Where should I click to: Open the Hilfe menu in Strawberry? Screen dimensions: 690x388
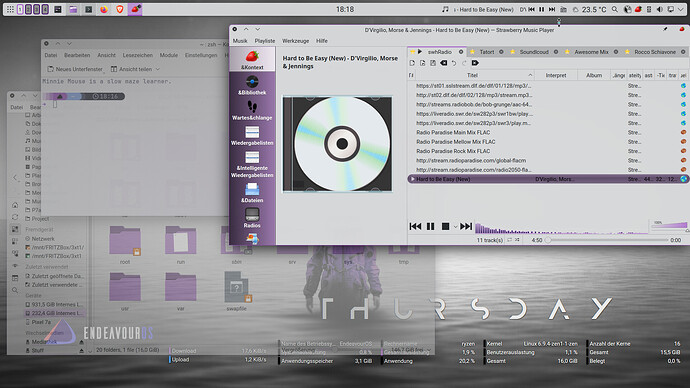322,40
